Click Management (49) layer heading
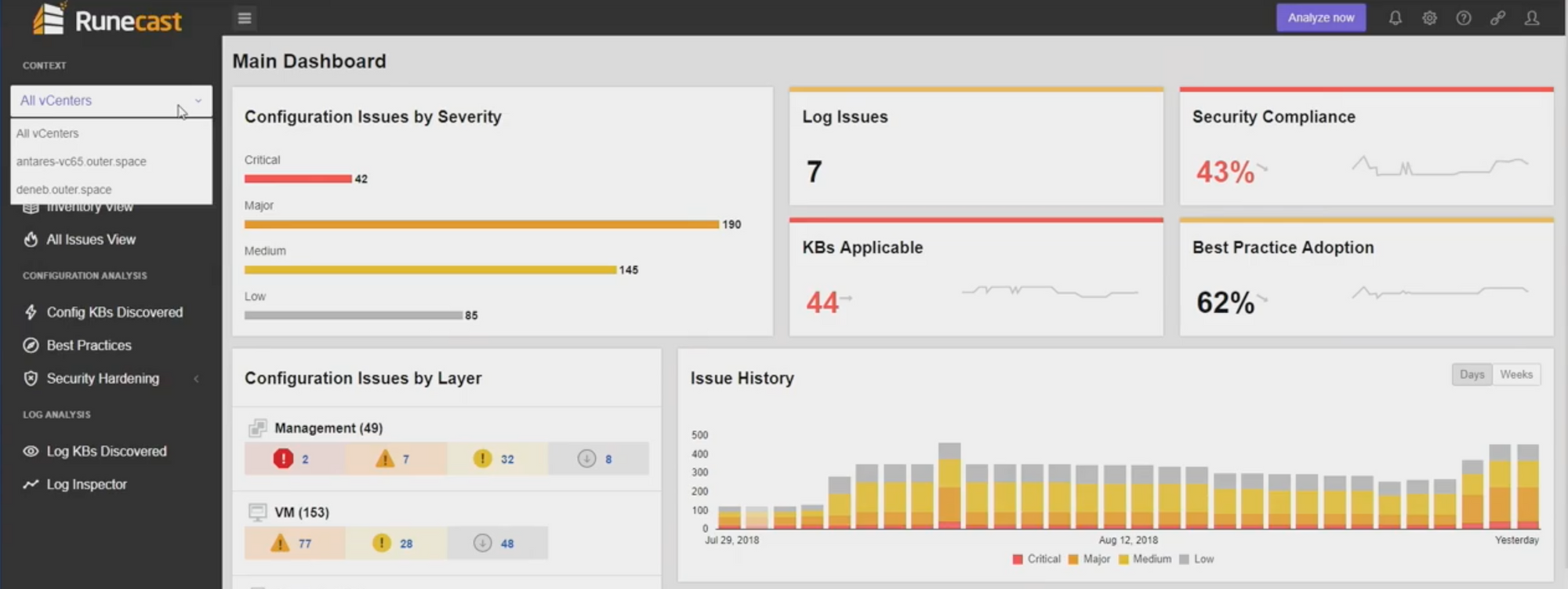 coord(328,427)
